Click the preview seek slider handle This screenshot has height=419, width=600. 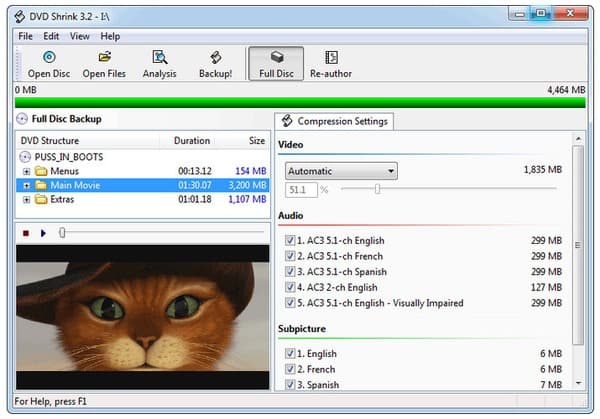pyautogui.click(x=62, y=233)
